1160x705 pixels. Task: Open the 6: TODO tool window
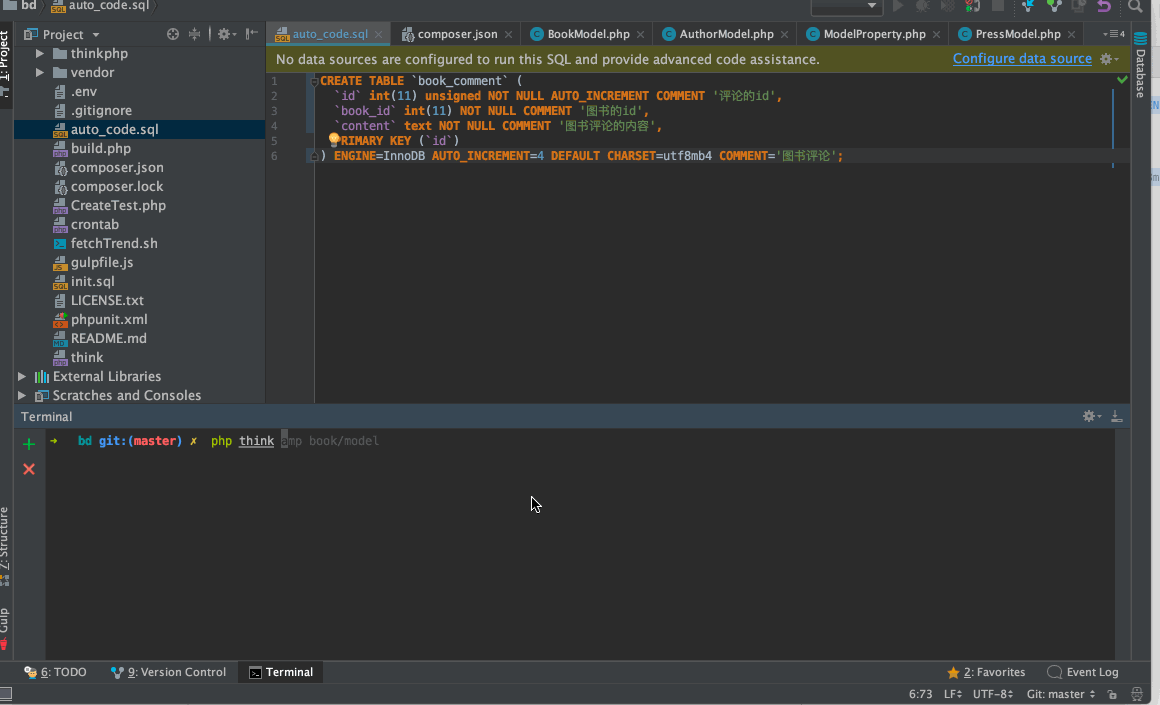pos(55,672)
